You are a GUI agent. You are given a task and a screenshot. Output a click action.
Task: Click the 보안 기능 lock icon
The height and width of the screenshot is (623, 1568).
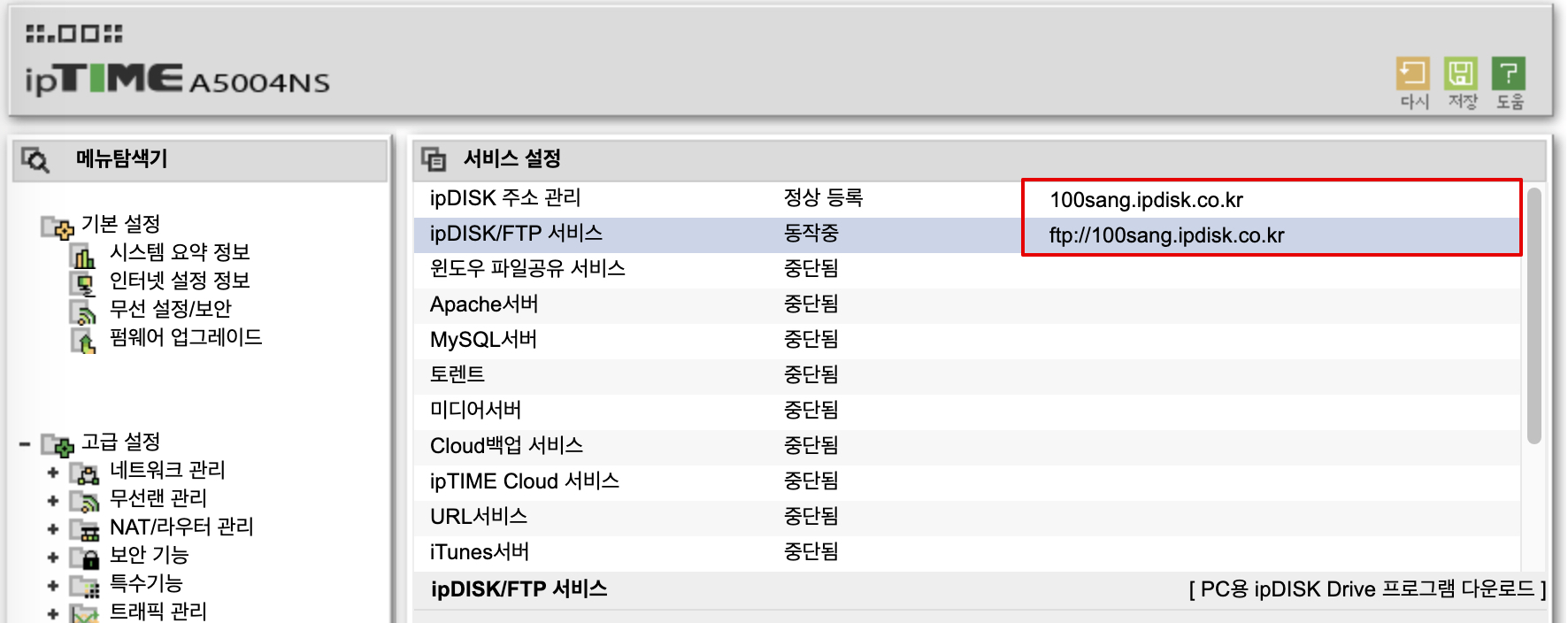pyautogui.click(x=85, y=558)
